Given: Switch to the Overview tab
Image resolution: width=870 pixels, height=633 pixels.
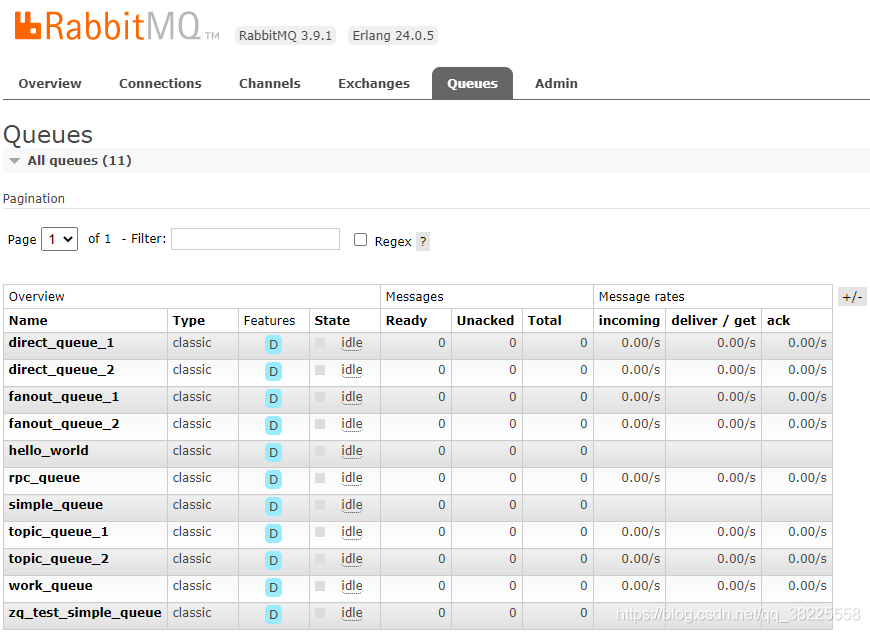Looking at the screenshot, I should [x=50, y=83].
